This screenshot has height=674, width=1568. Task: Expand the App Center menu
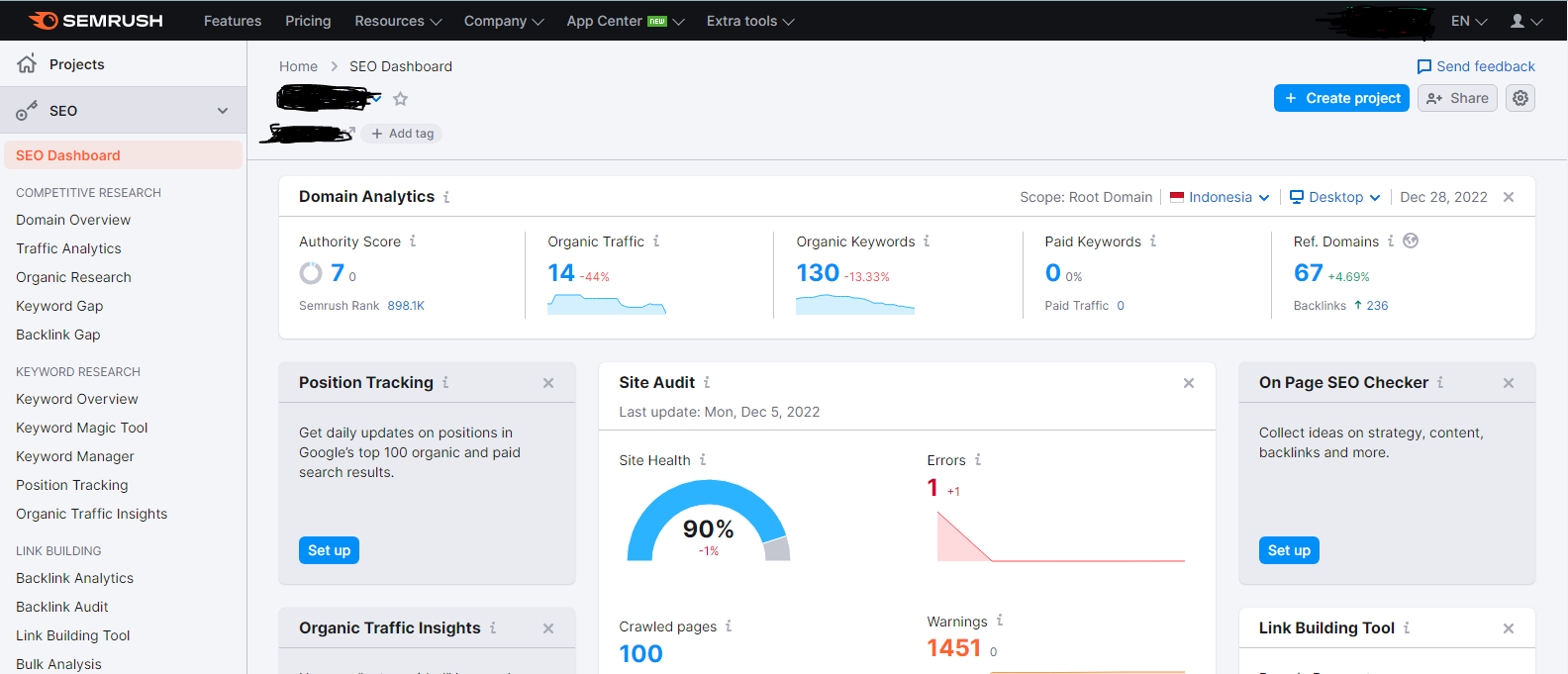pyautogui.click(x=626, y=21)
